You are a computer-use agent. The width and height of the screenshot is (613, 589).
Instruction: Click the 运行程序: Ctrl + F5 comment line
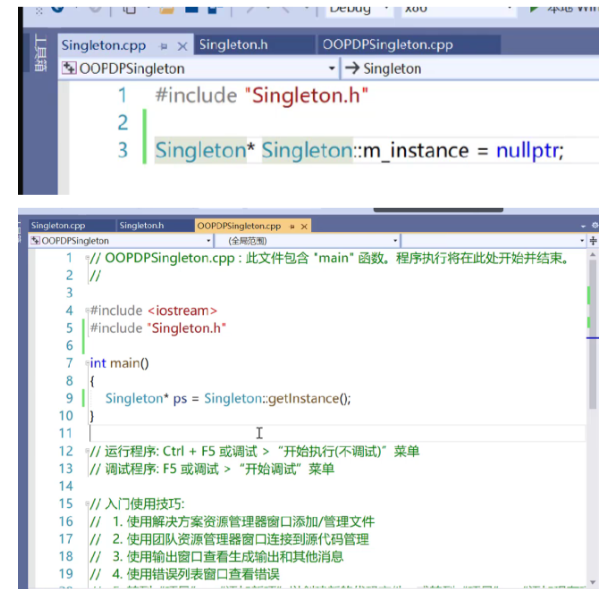[x=255, y=451]
